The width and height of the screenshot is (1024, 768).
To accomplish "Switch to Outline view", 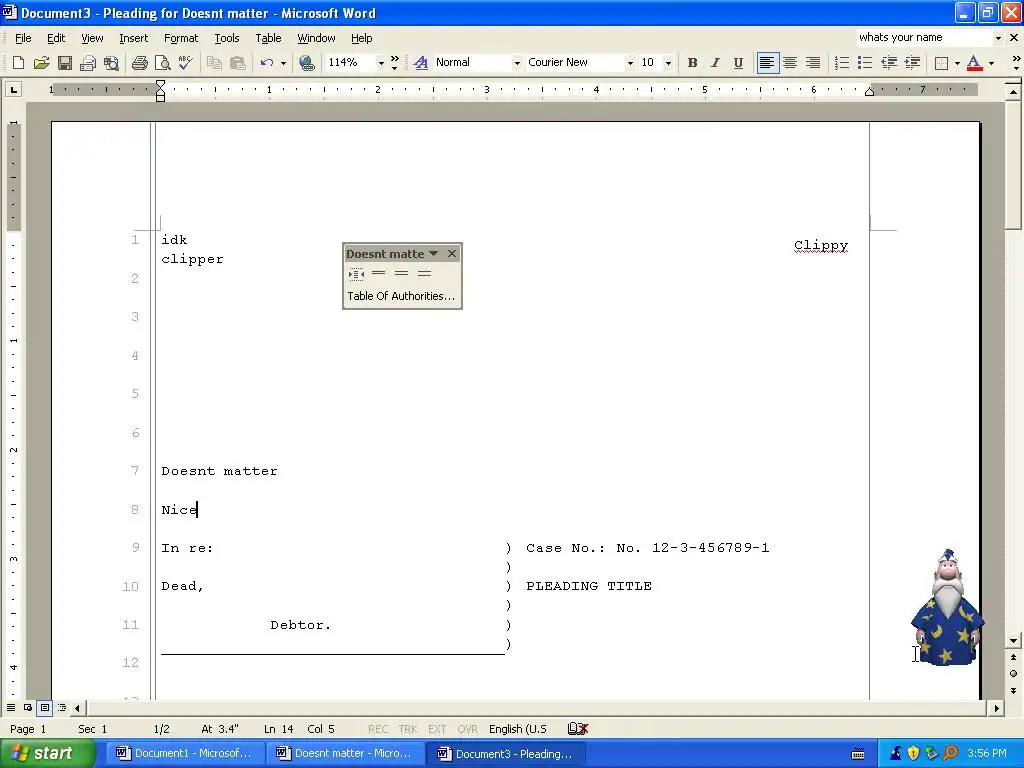I will click(61, 707).
